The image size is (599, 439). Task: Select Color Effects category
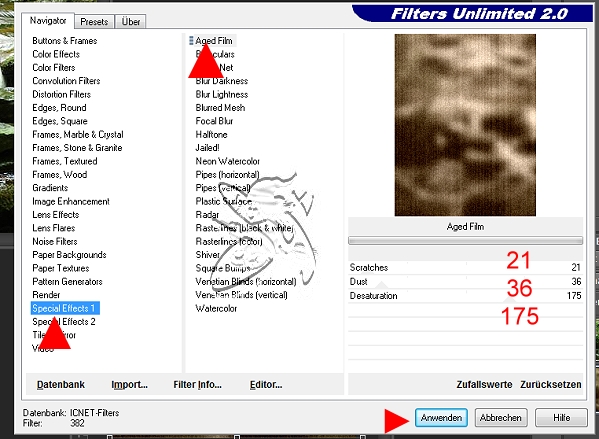[x=56, y=54]
